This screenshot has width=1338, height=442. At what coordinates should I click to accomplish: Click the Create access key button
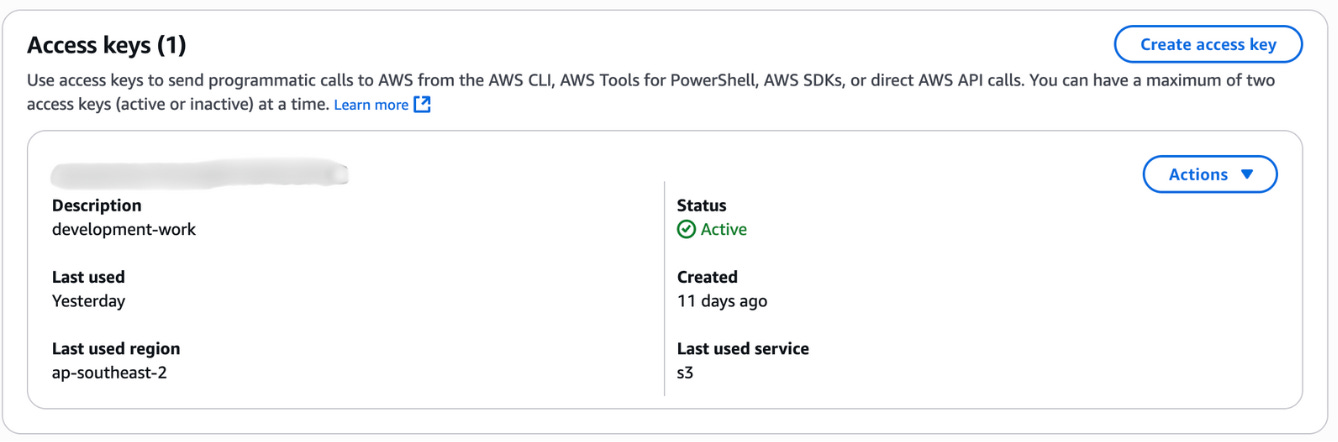[1208, 45]
